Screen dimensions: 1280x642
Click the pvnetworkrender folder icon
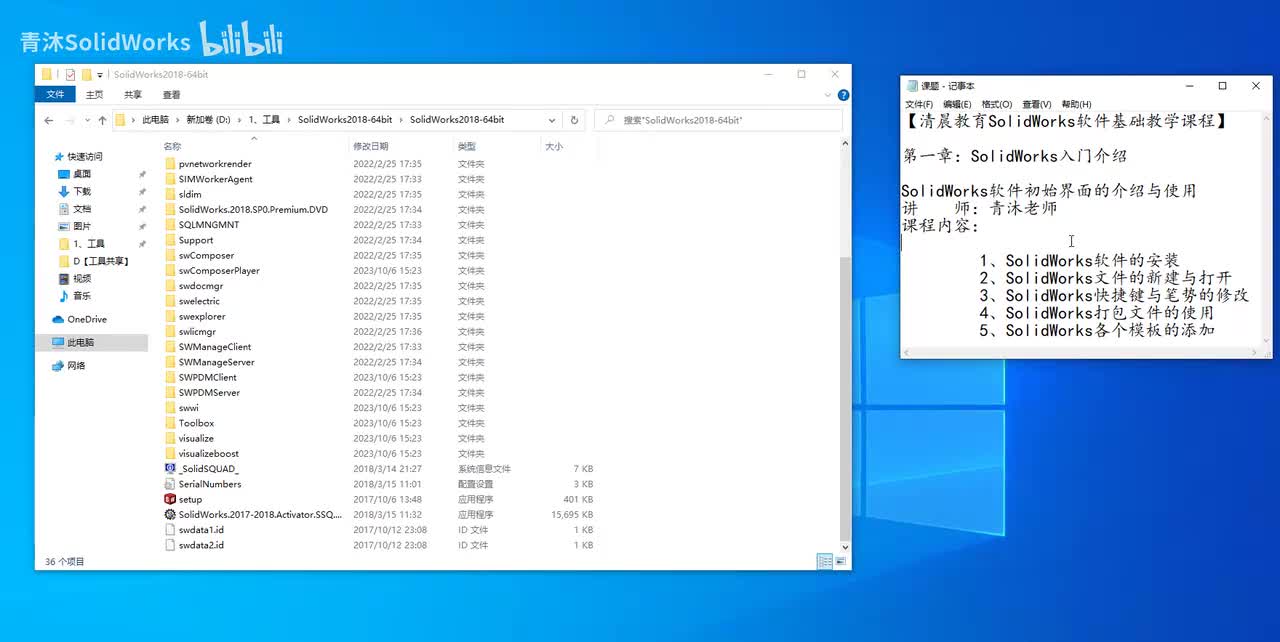click(x=170, y=164)
